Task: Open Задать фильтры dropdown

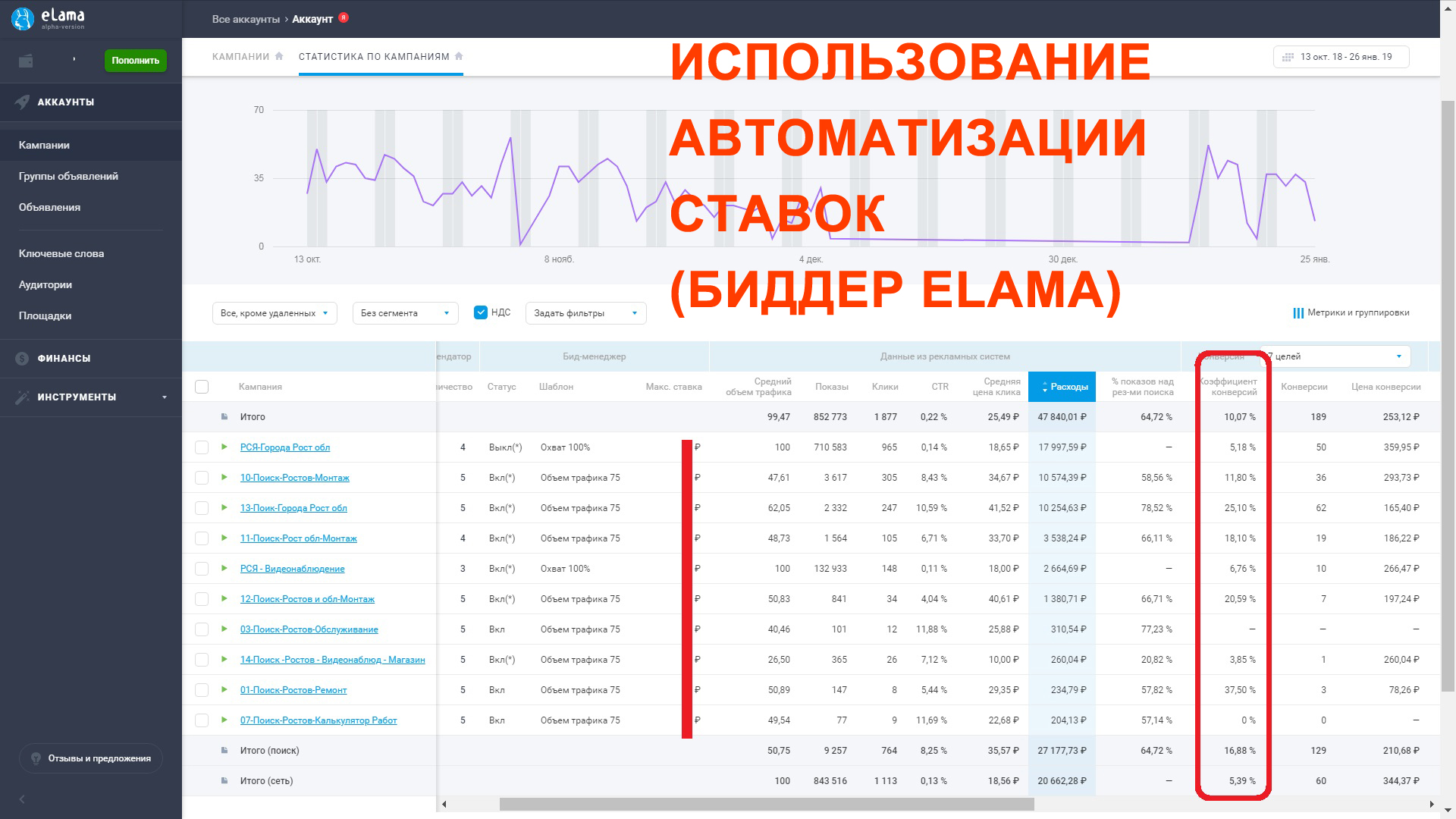Action: [x=585, y=313]
